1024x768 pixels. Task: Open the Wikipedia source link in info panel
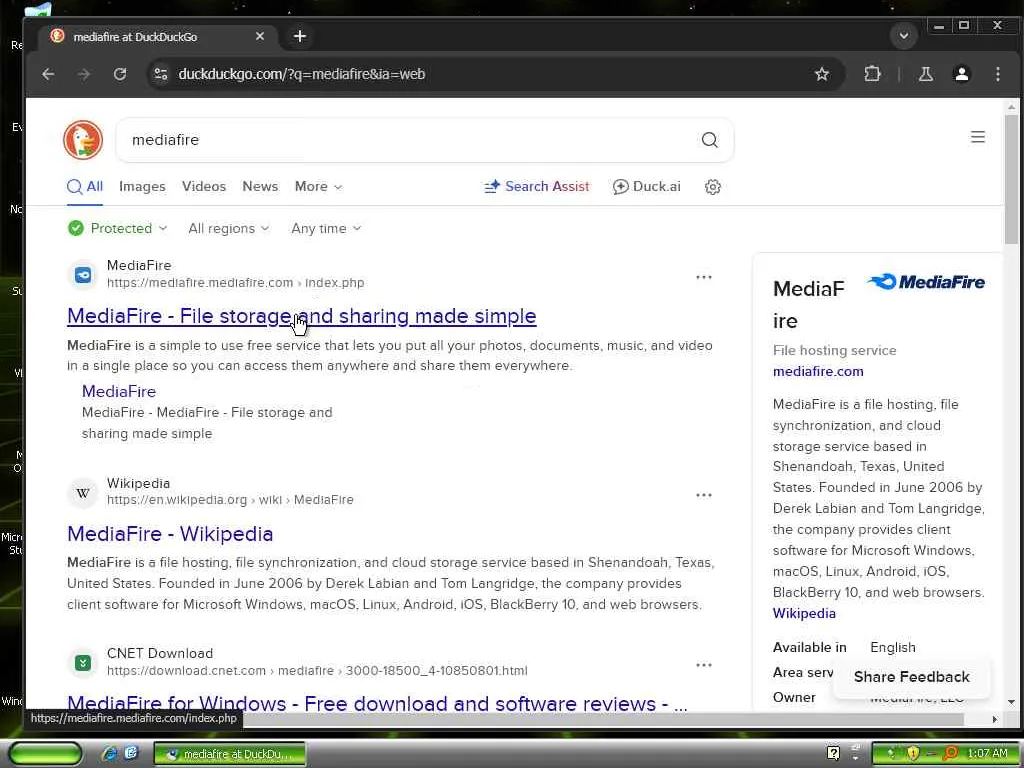(x=804, y=613)
